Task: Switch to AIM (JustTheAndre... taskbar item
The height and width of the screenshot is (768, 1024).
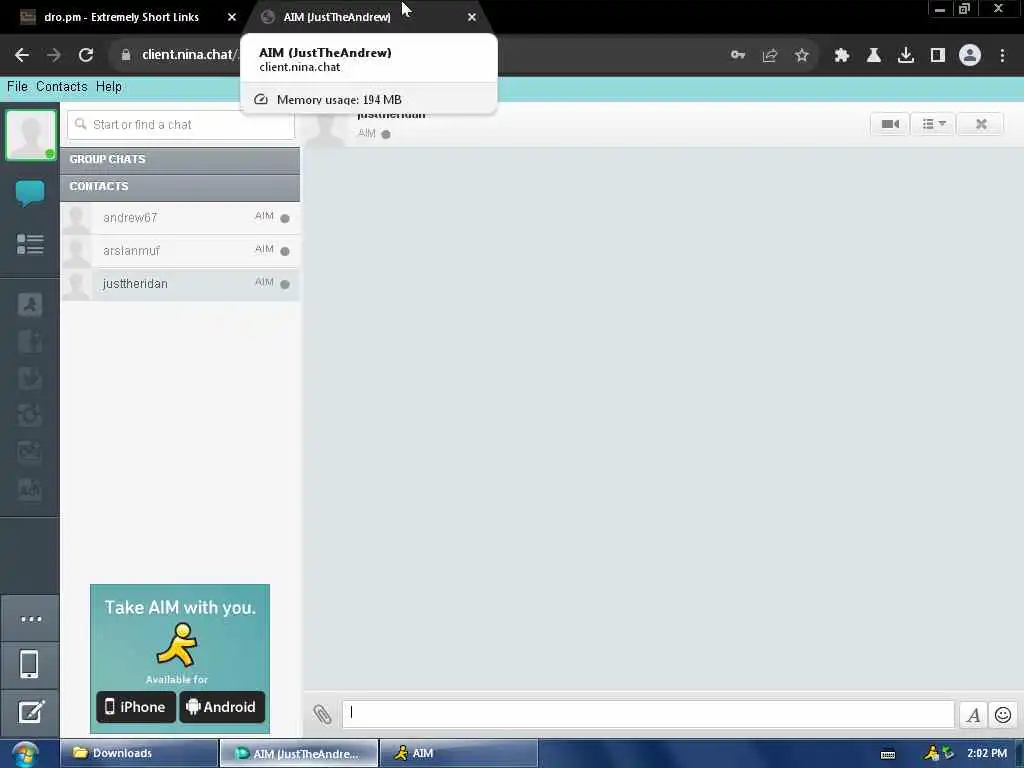Action: 299,754
